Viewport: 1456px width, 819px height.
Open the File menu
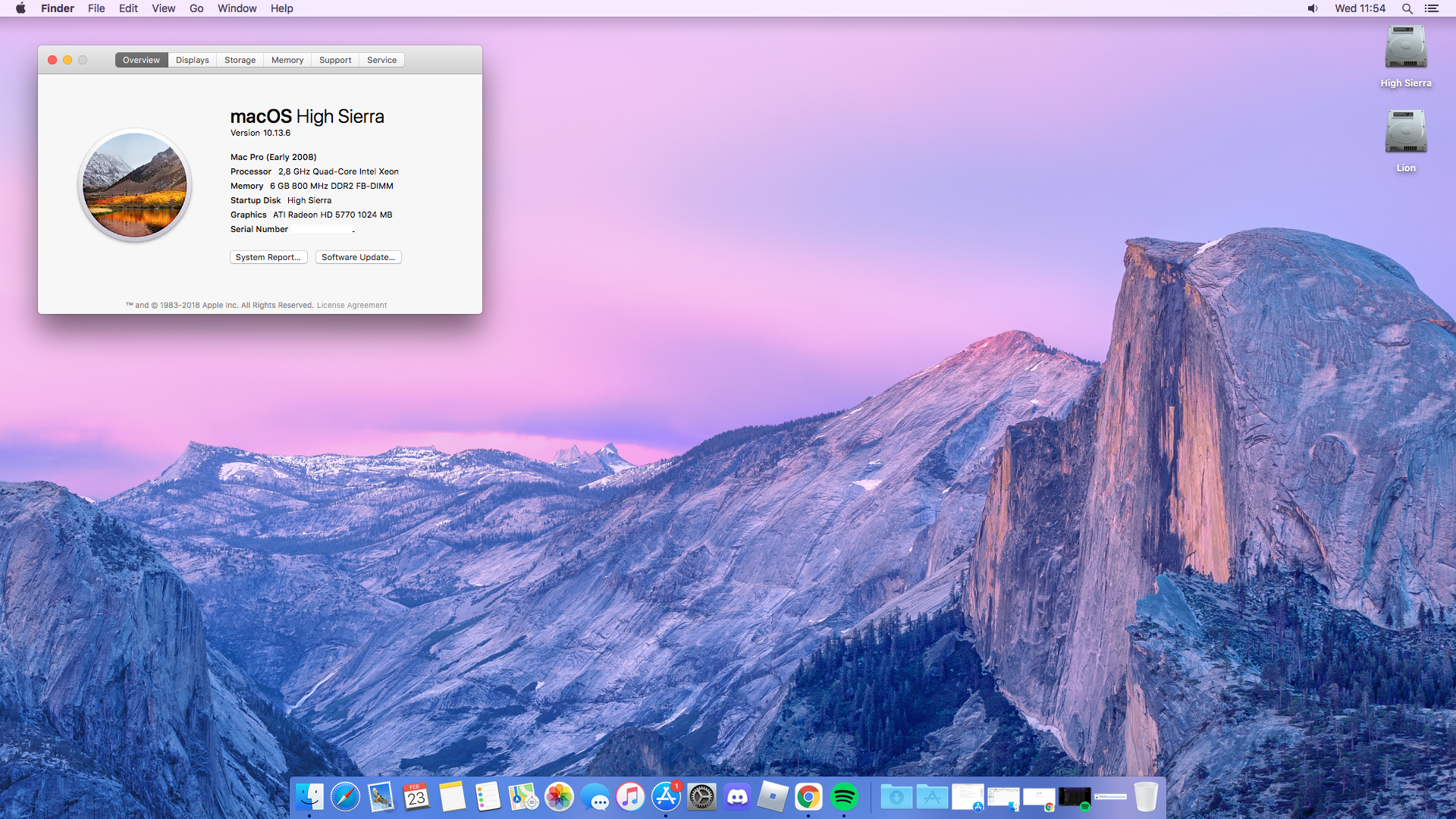[96, 8]
